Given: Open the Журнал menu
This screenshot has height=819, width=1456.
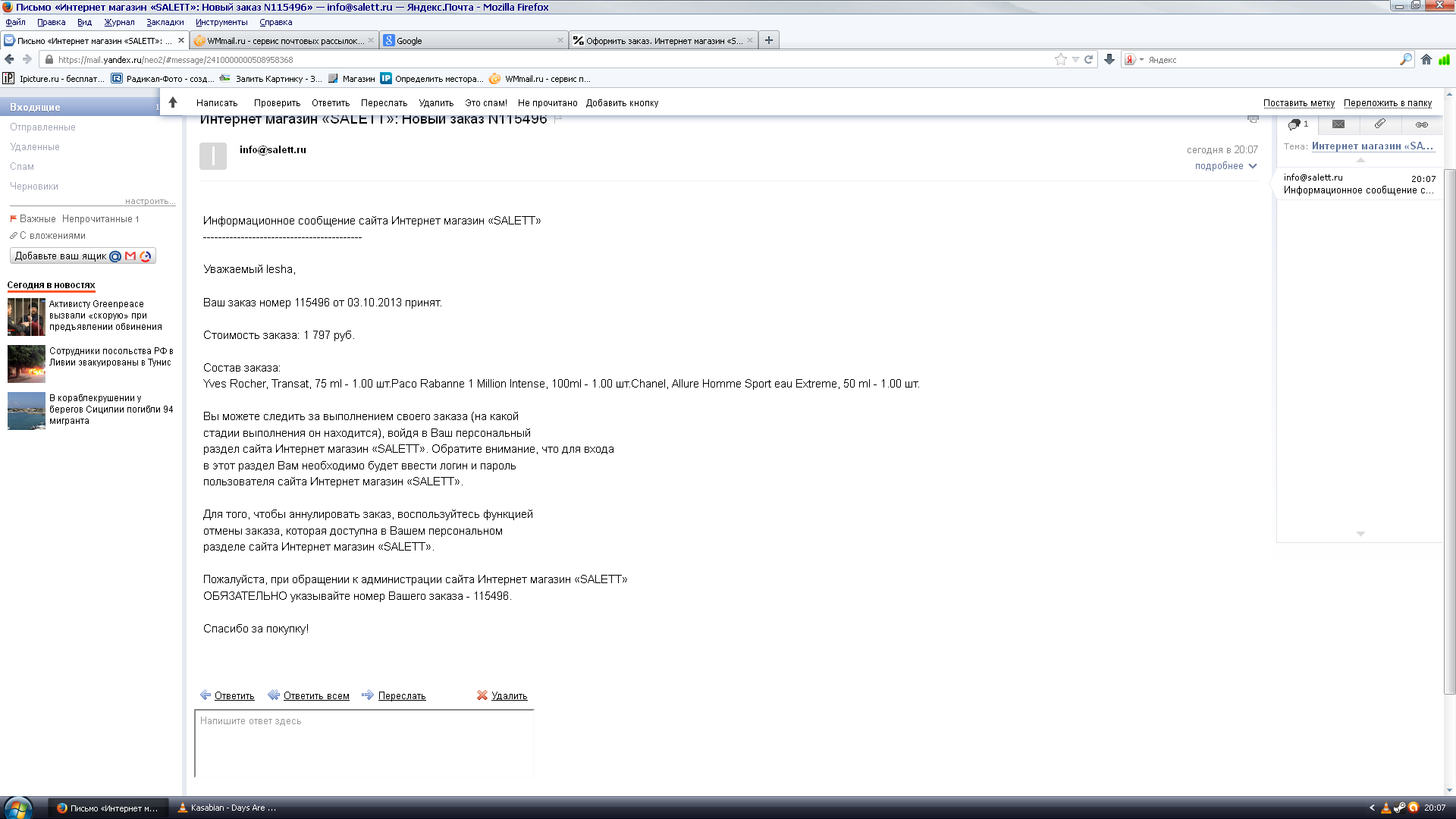Looking at the screenshot, I should (119, 22).
